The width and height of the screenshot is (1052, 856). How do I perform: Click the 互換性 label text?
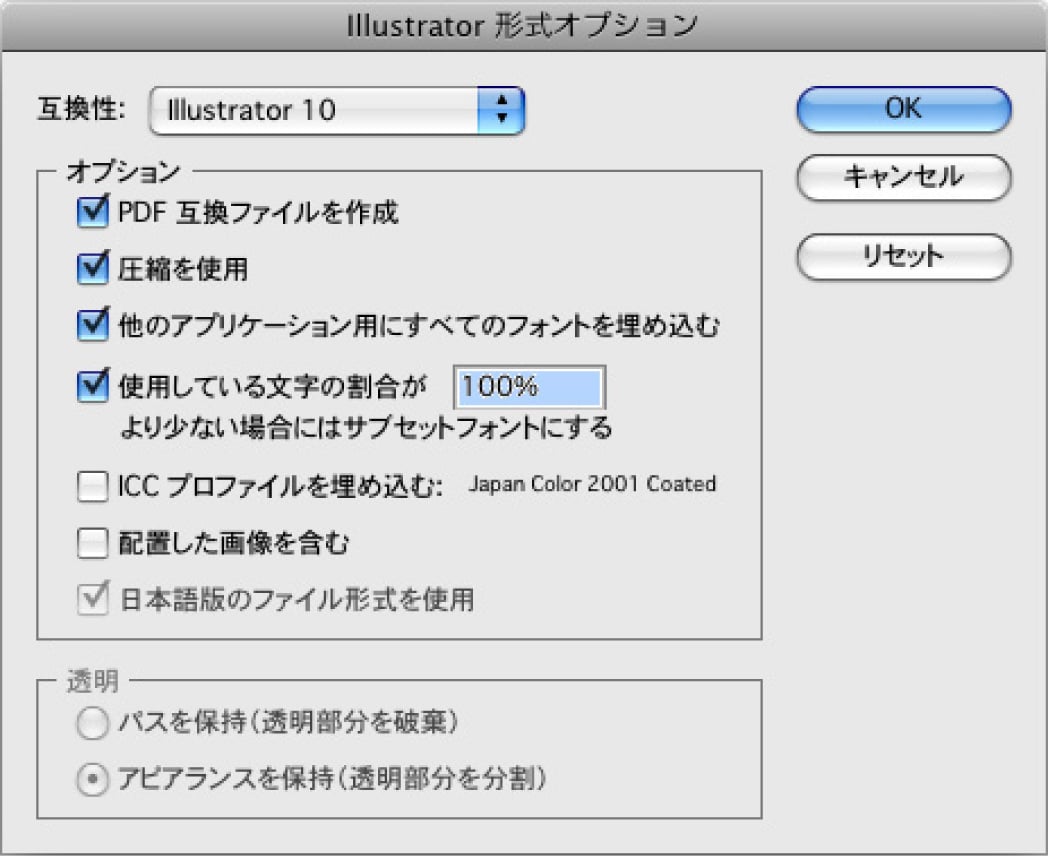click(80, 109)
